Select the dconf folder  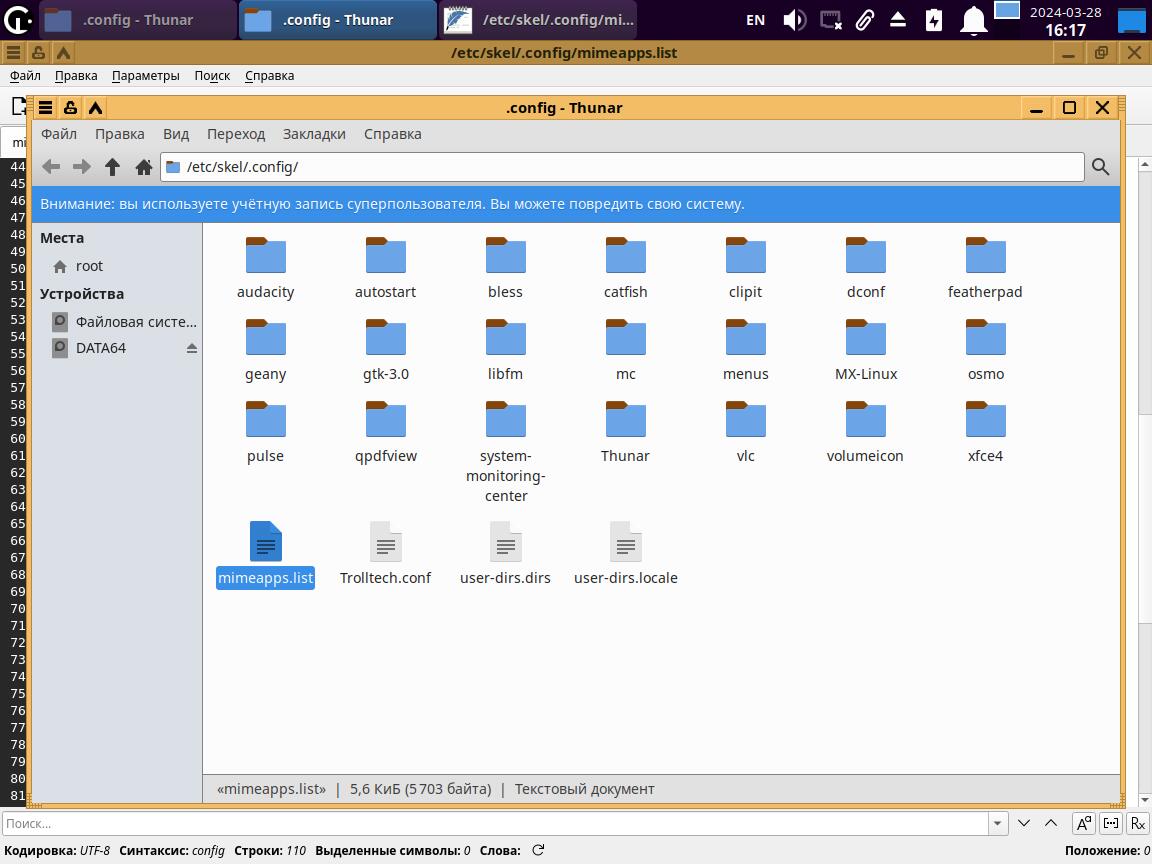click(866, 268)
